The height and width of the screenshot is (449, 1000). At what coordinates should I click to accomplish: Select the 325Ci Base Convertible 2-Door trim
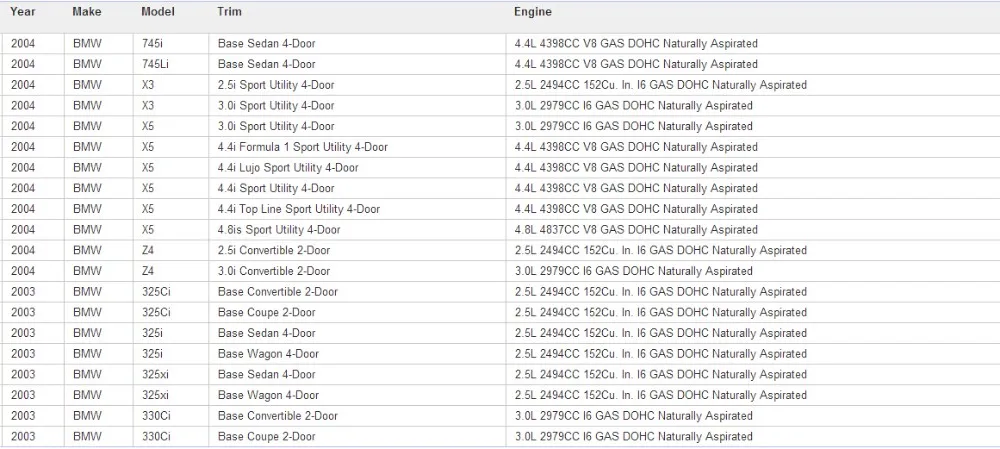coord(278,292)
